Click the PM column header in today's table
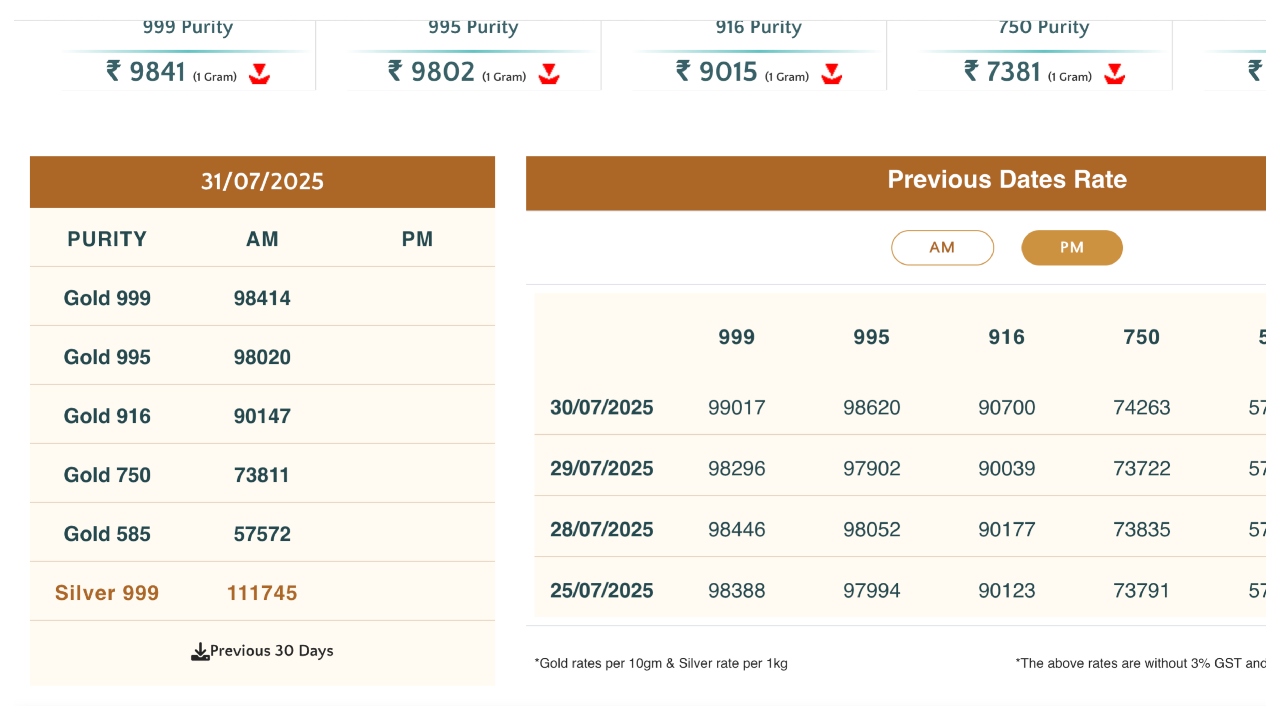Image resolution: width=1280 pixels, height=720 pixels. [417, 239]
